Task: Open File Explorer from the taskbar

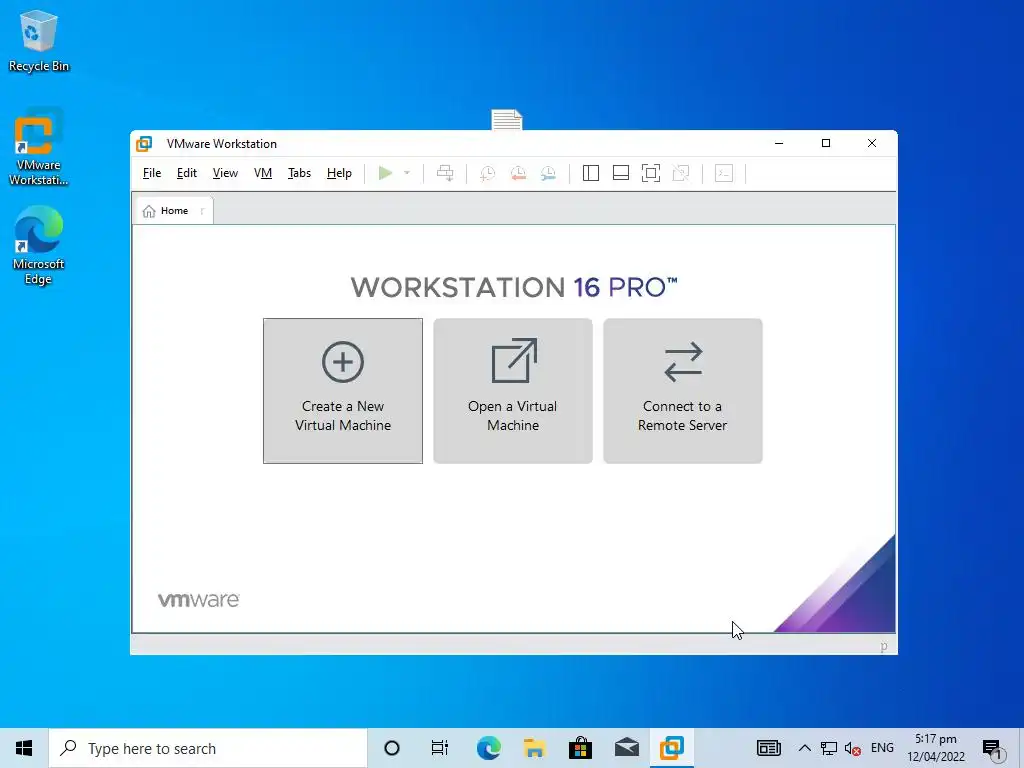Action: [x=534, y=748]
